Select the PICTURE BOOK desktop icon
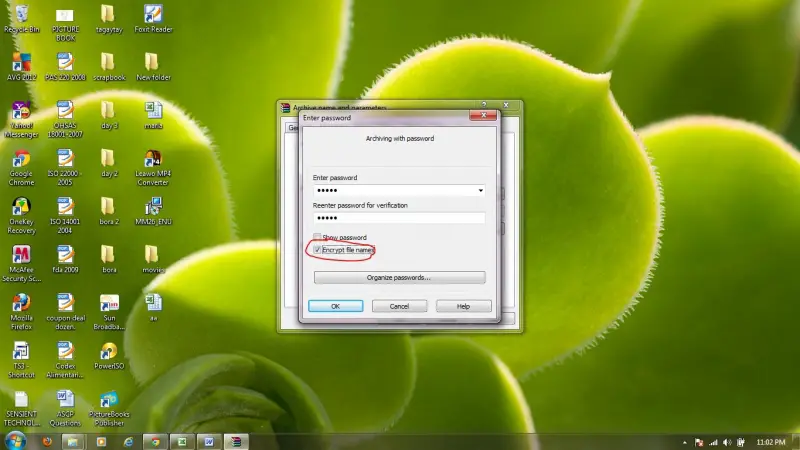Viewport: 800px width, 450px height. coord(65,24)
